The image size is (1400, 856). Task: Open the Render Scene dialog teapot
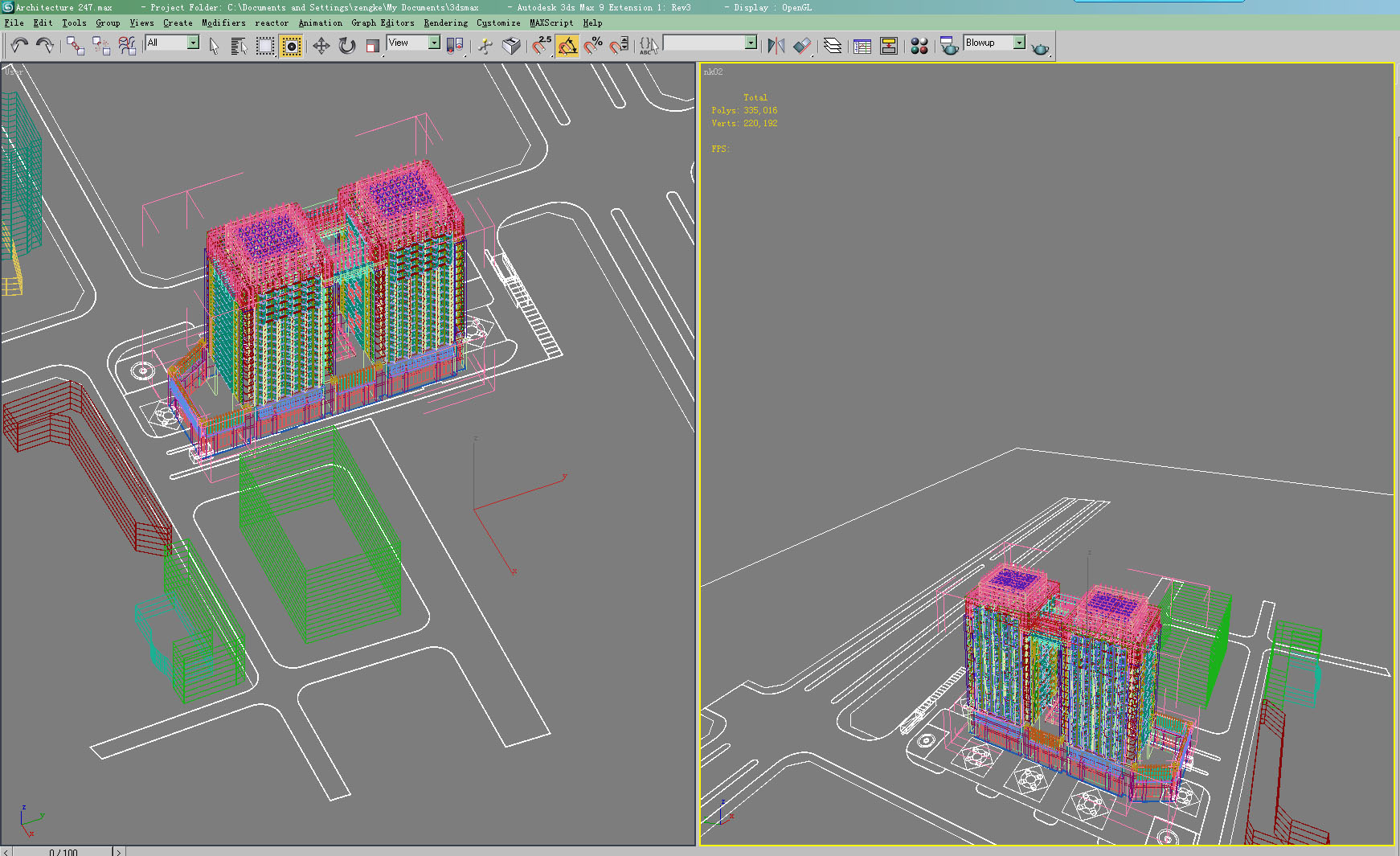[x=949, y=46]
